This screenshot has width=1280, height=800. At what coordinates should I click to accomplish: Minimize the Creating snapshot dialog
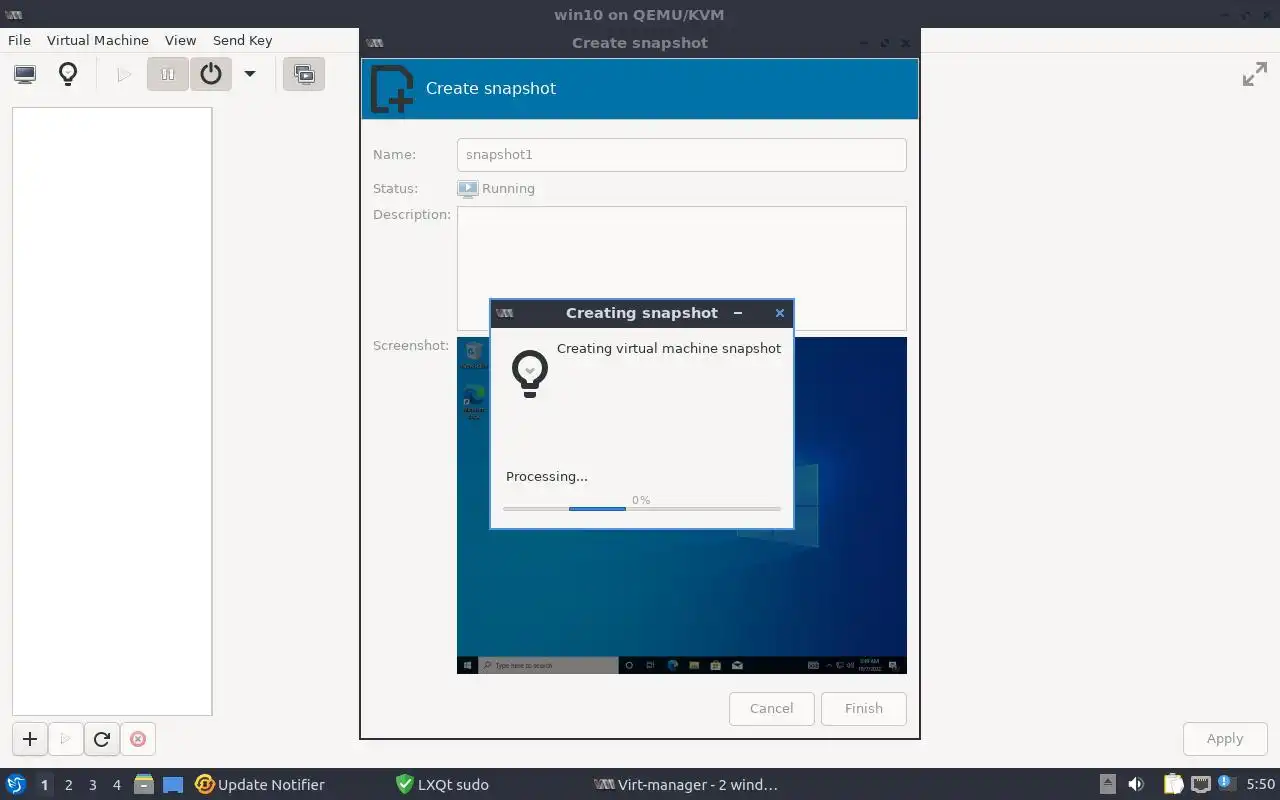pyautogui.click(x=738, y=313)
